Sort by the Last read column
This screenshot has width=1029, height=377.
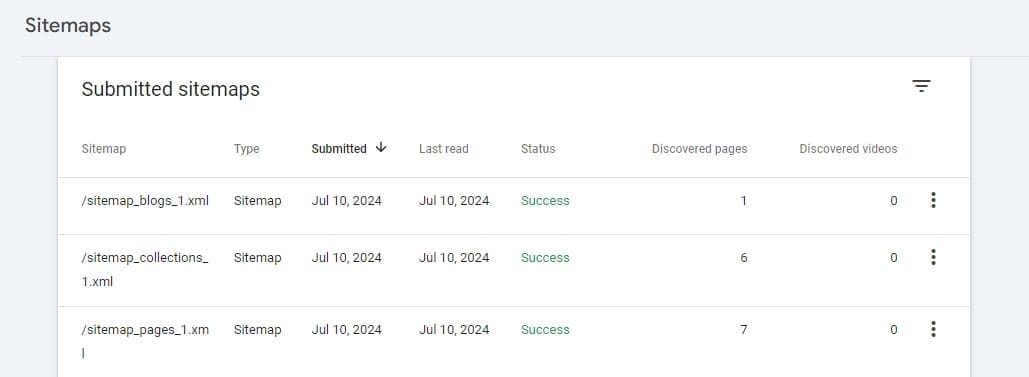(444, 148)
